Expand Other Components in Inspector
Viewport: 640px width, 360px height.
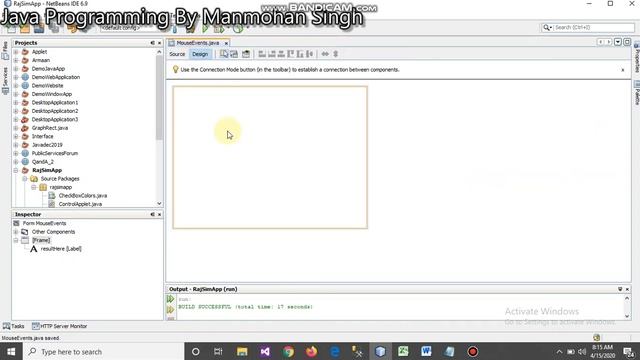point(16,232)
